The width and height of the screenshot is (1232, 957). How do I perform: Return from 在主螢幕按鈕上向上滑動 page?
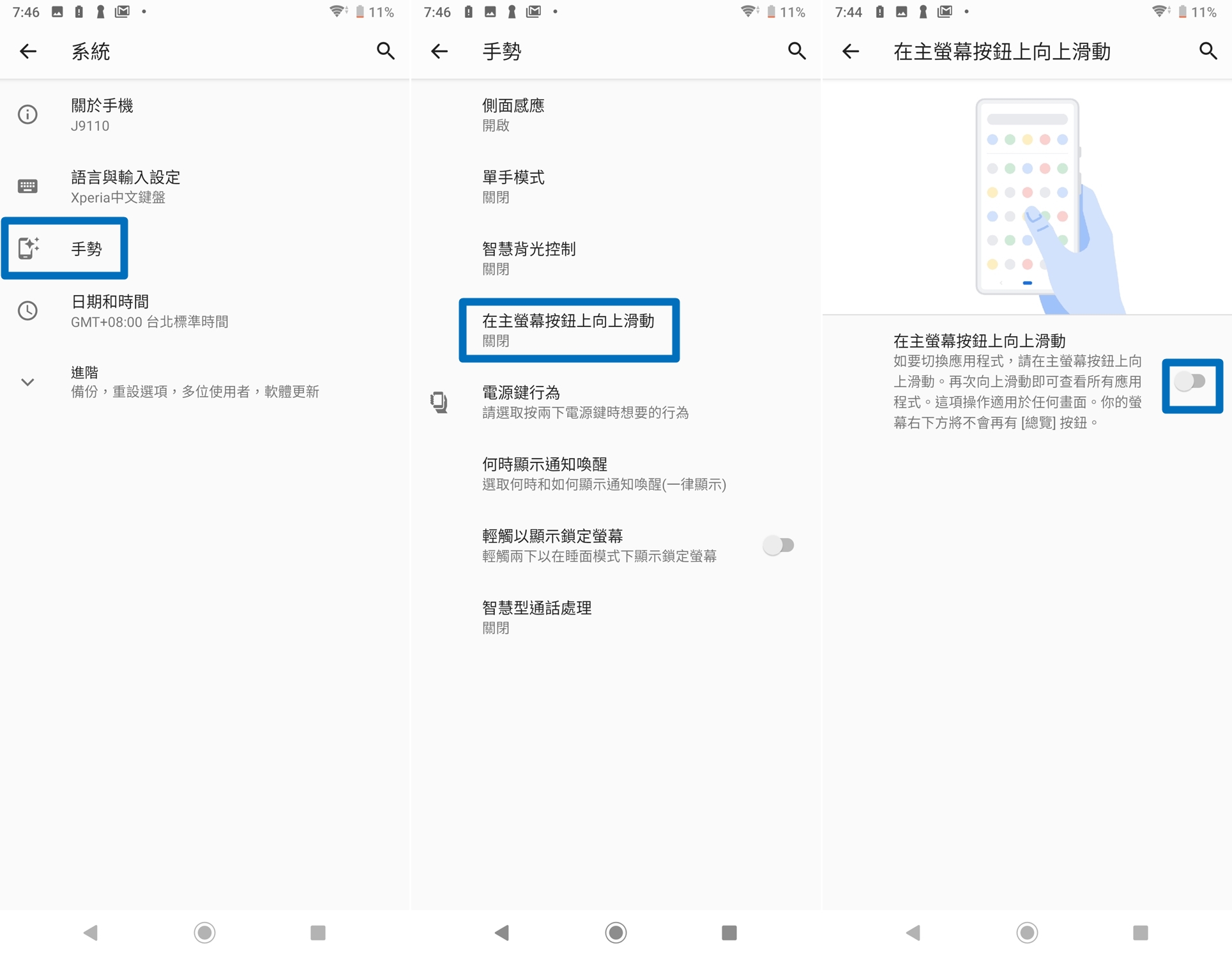[x=850, y=51]
